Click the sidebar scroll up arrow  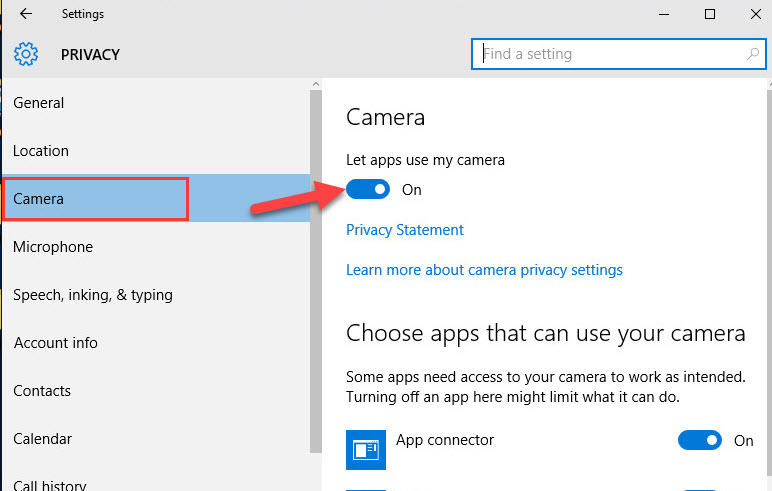[316, 84]
